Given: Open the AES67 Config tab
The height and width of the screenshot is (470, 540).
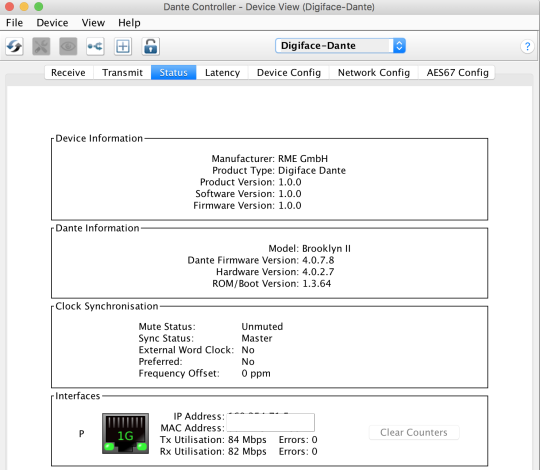Looking at the screenshot, I should 457,72.
